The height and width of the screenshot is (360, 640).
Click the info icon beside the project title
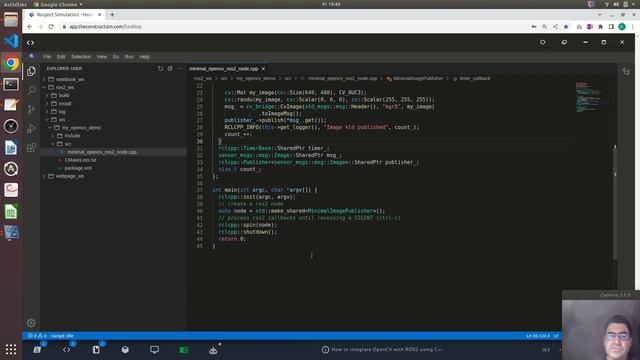click(x=325, y=349)
